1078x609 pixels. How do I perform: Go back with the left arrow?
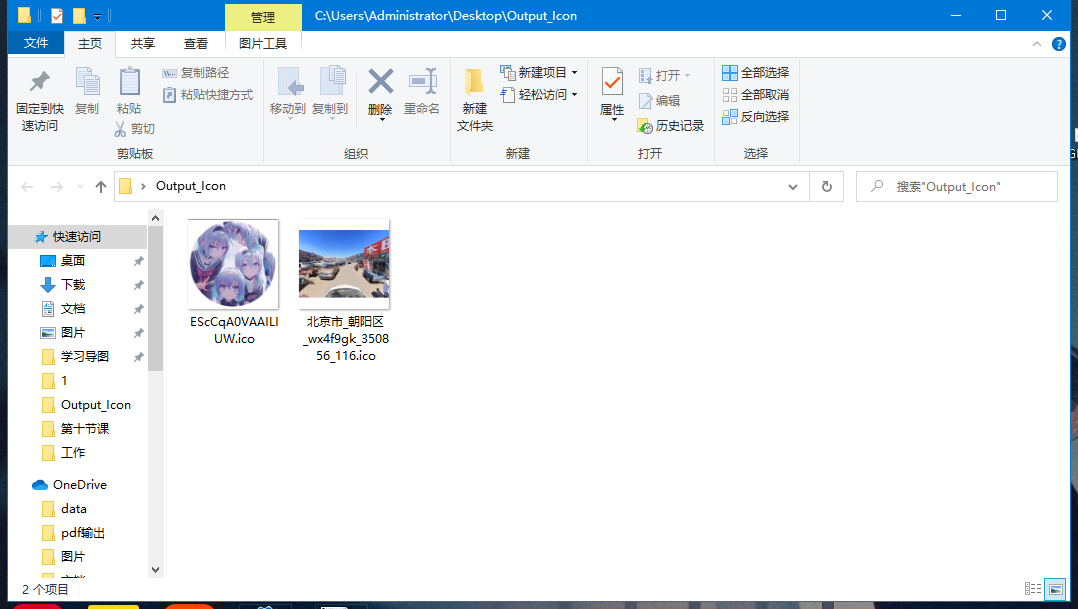(x=28, y=186)
